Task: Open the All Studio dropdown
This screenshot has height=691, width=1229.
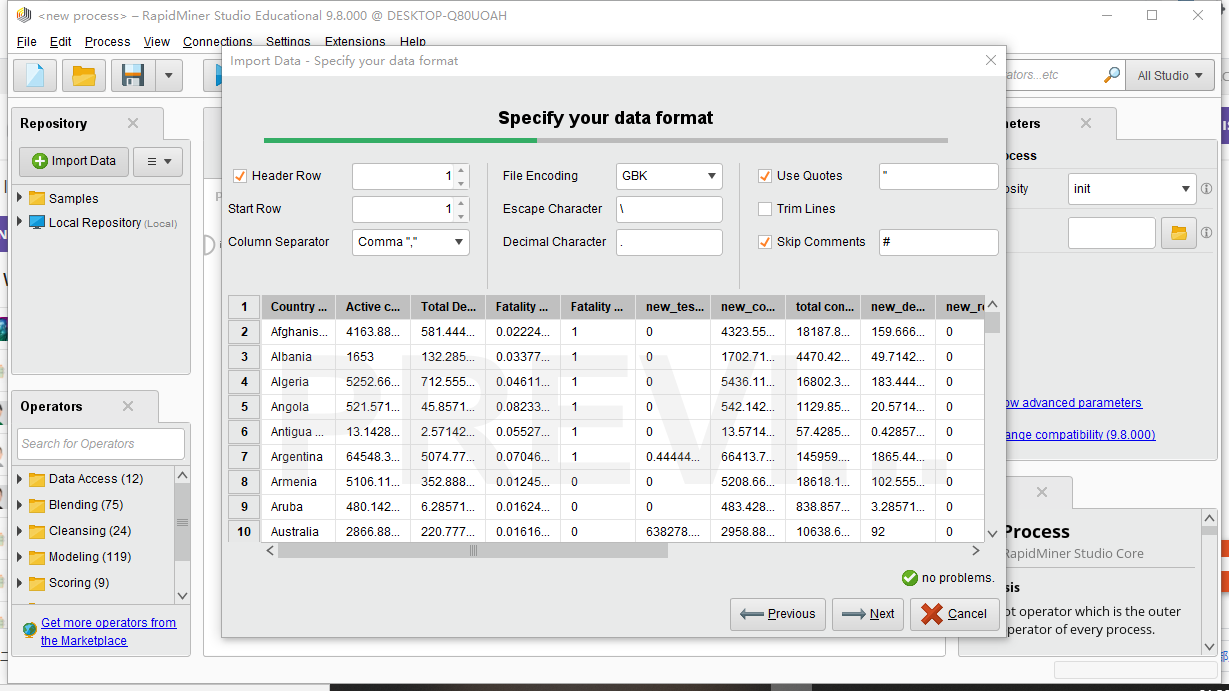Action: coord(1171,76)
